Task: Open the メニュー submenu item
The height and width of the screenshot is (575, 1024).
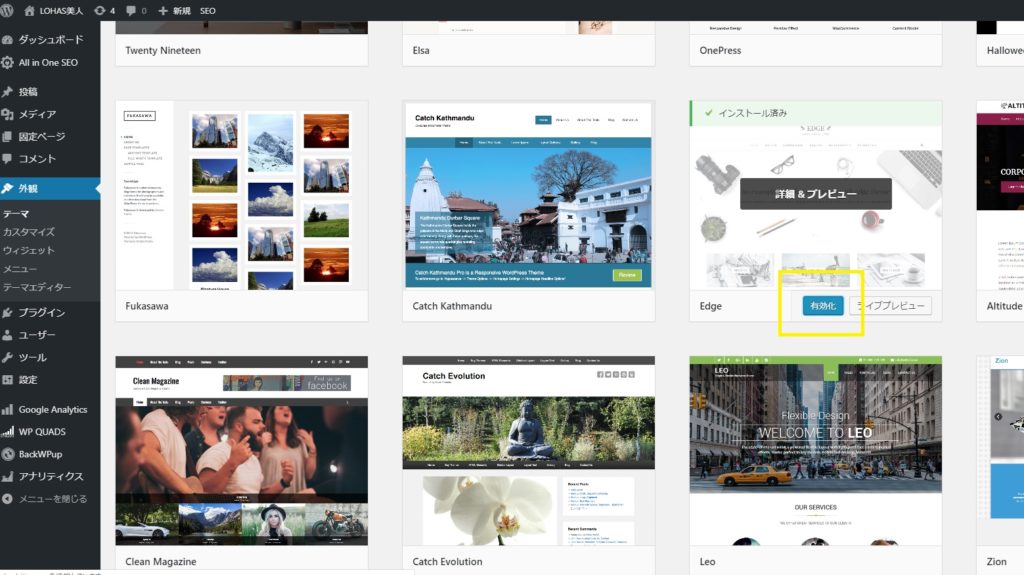Action: (x=20, y=269)
